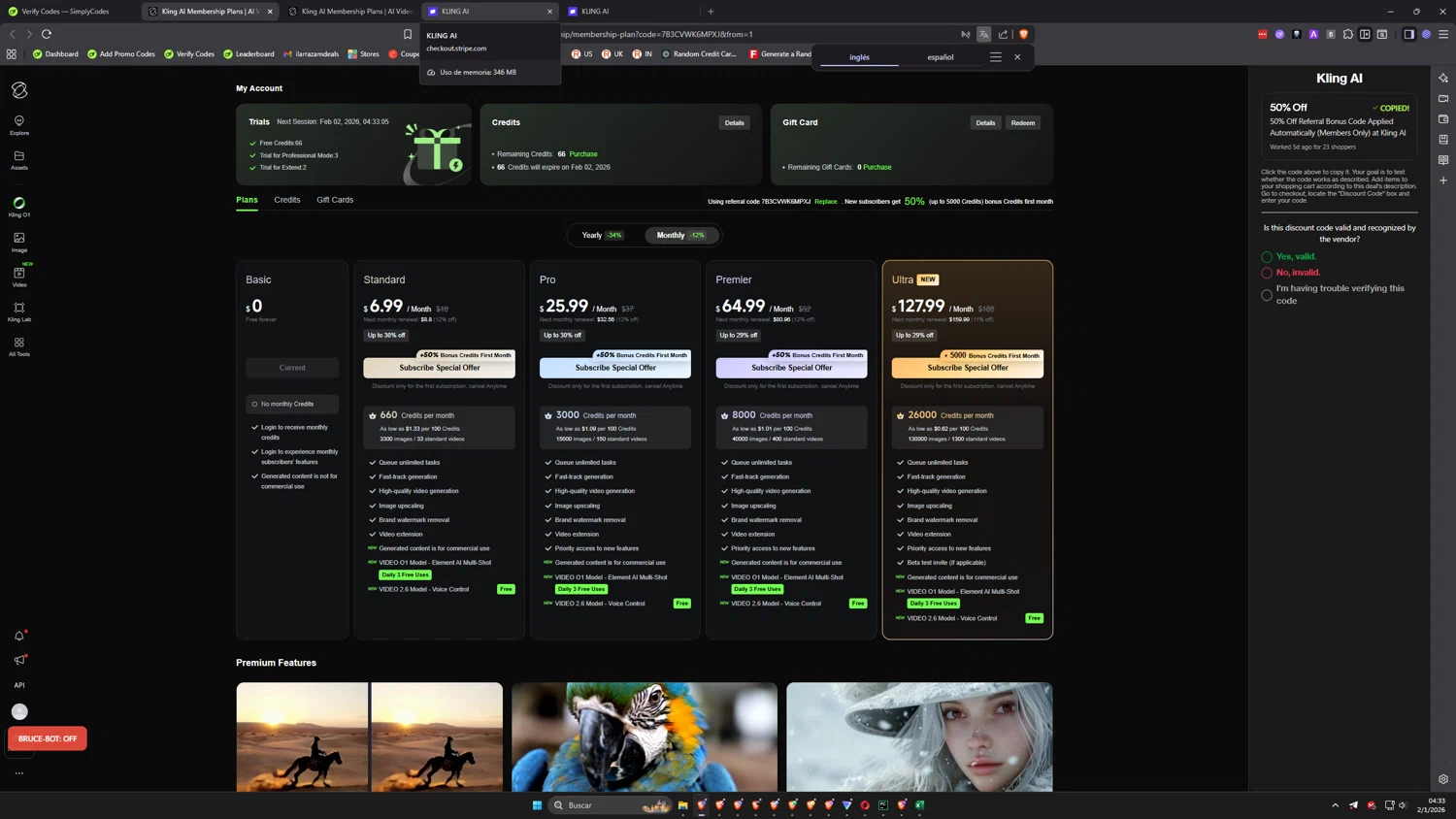This screenshot has width=1456, height=819.
Task: Select the 'Yes, valid.' radio option
Action: click(1267, 257)
